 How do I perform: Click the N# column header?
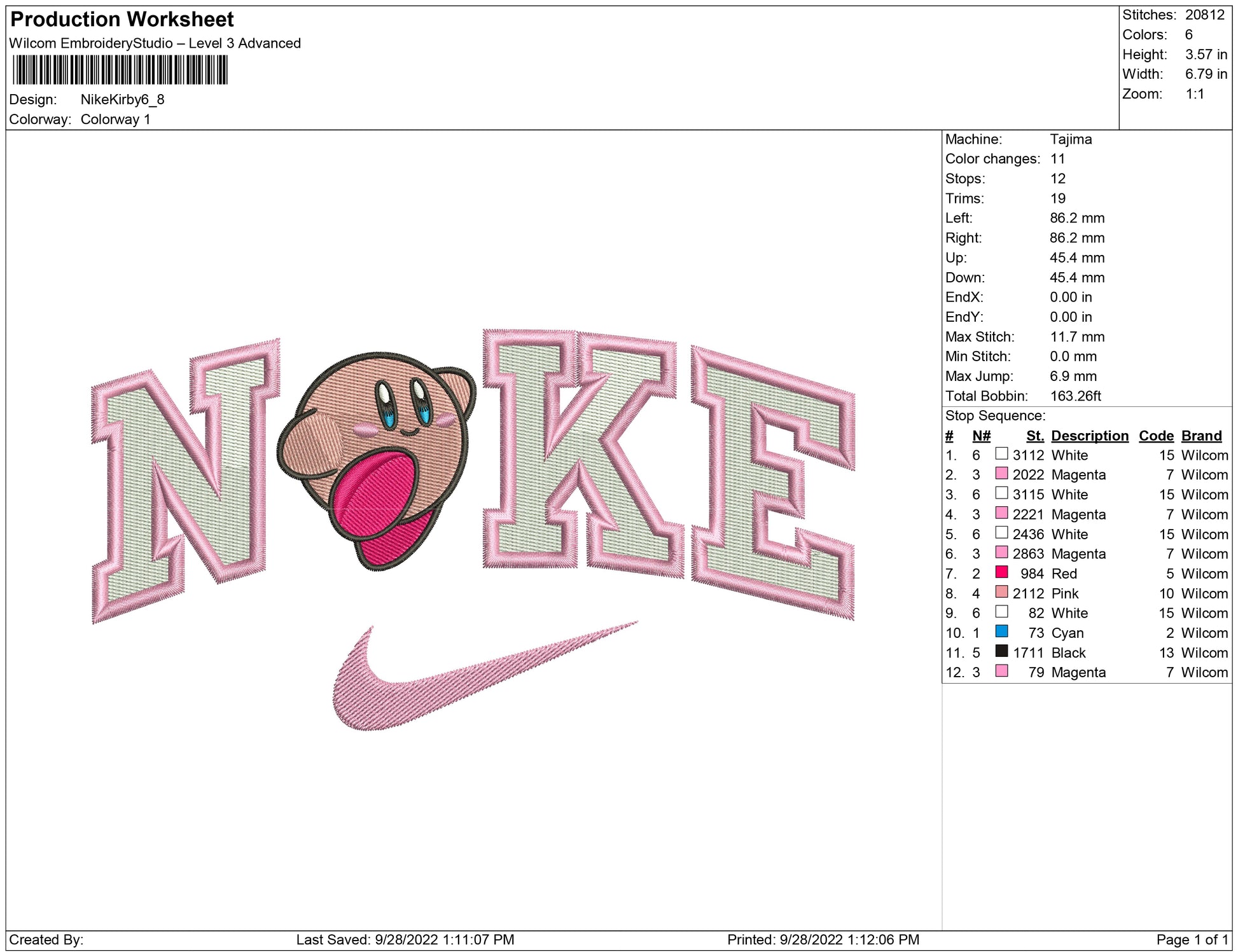click(981, 436)
